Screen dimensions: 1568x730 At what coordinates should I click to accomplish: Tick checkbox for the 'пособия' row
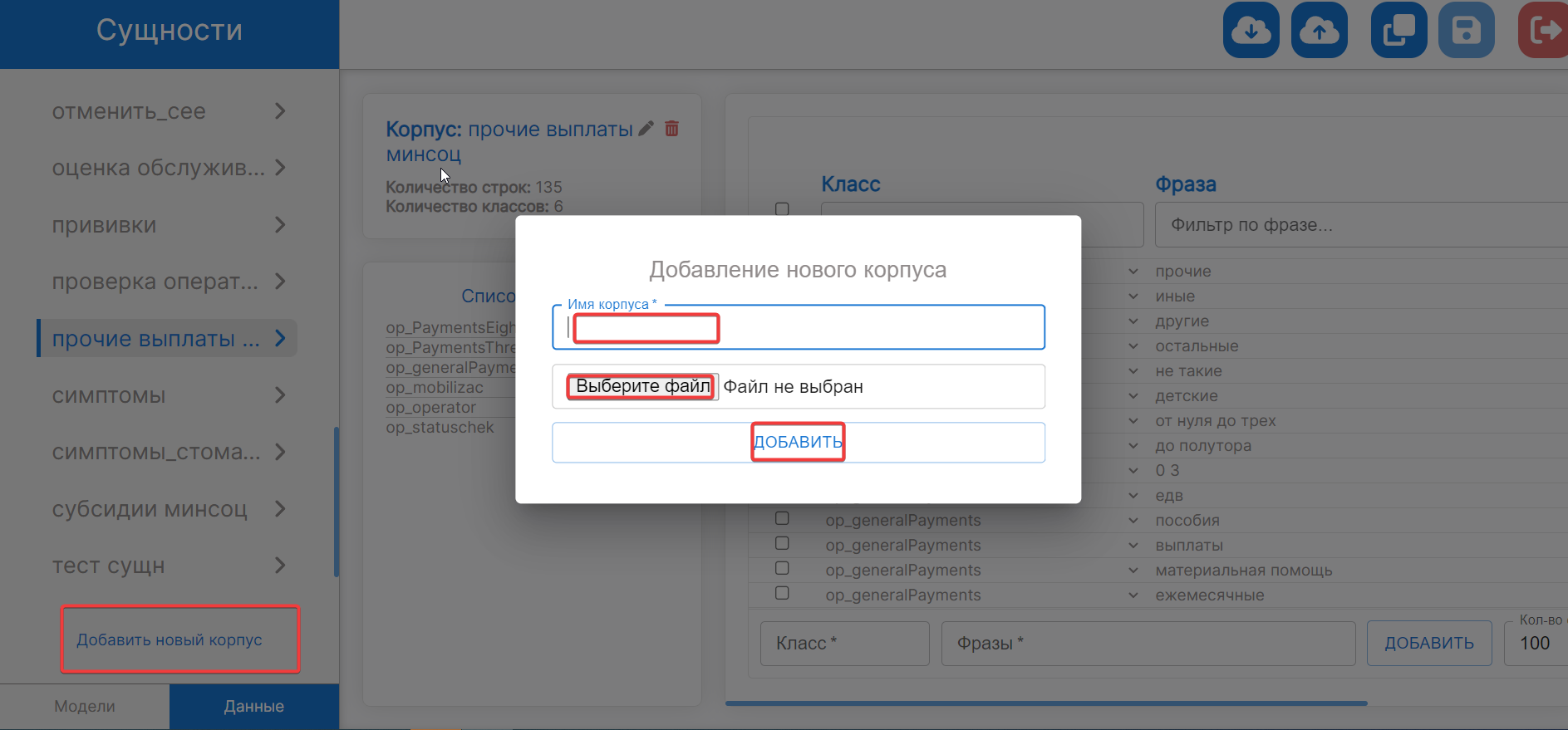tap(782, 518)
